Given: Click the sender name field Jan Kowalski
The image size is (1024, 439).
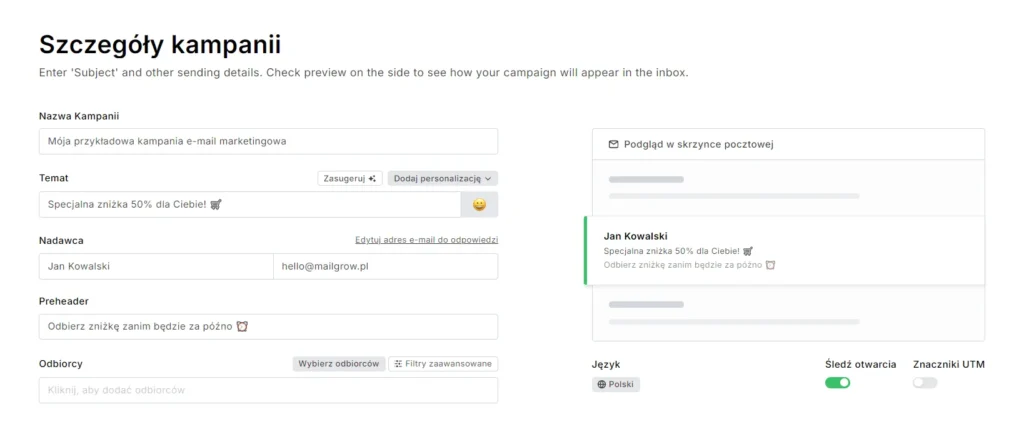Looking at the screenshot, I should click(x=155, y=266).
